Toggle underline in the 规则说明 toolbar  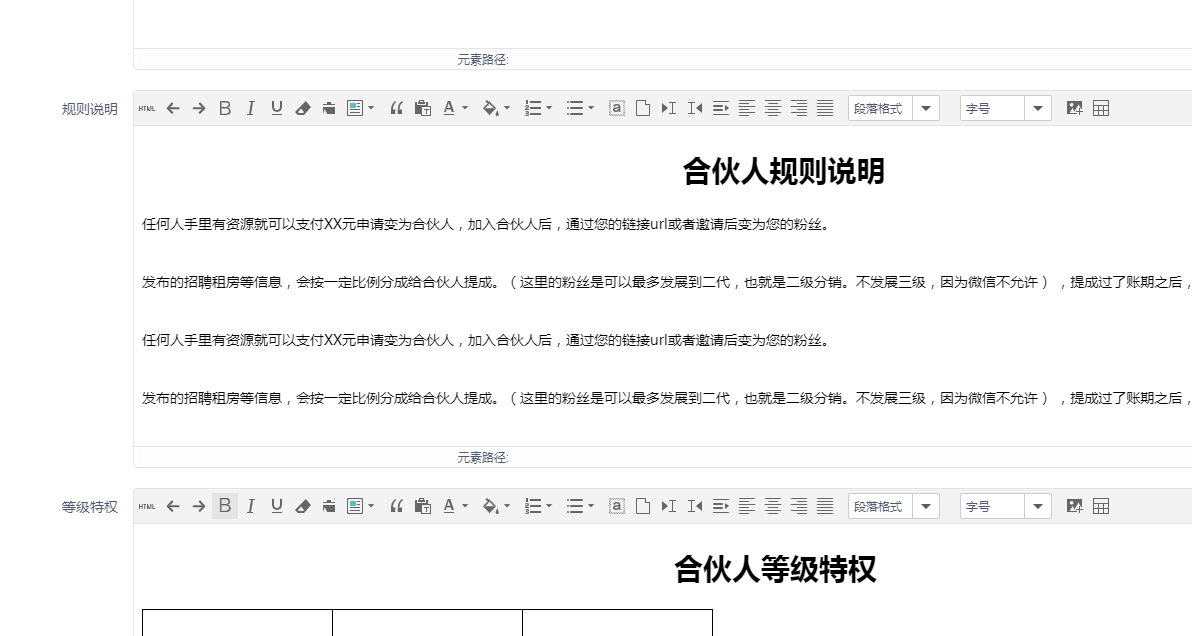[277, 109]
